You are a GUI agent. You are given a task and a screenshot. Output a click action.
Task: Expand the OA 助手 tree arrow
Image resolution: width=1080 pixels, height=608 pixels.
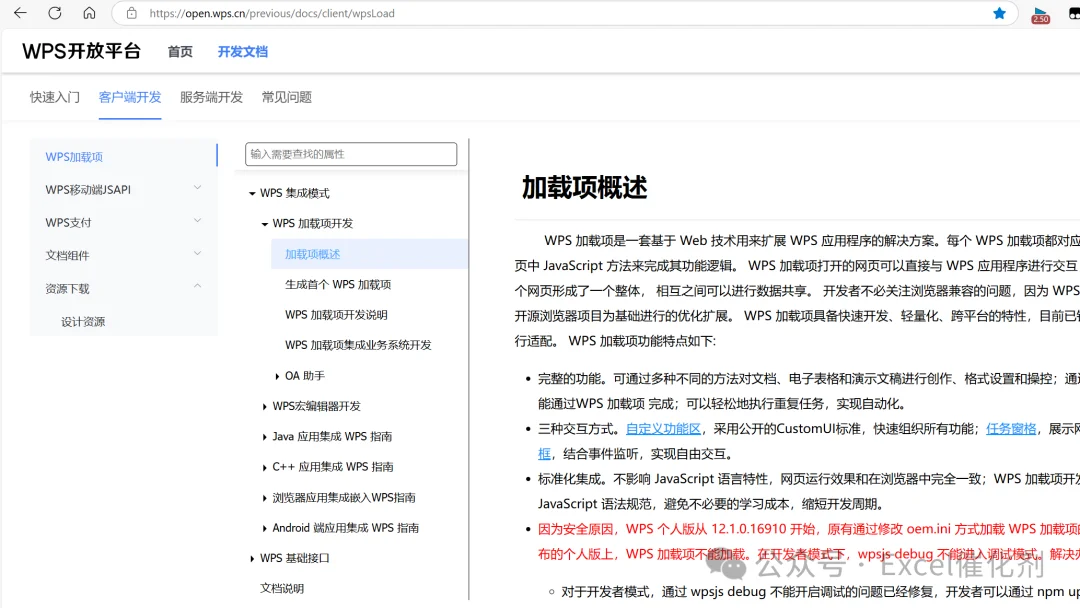(277, 376)
